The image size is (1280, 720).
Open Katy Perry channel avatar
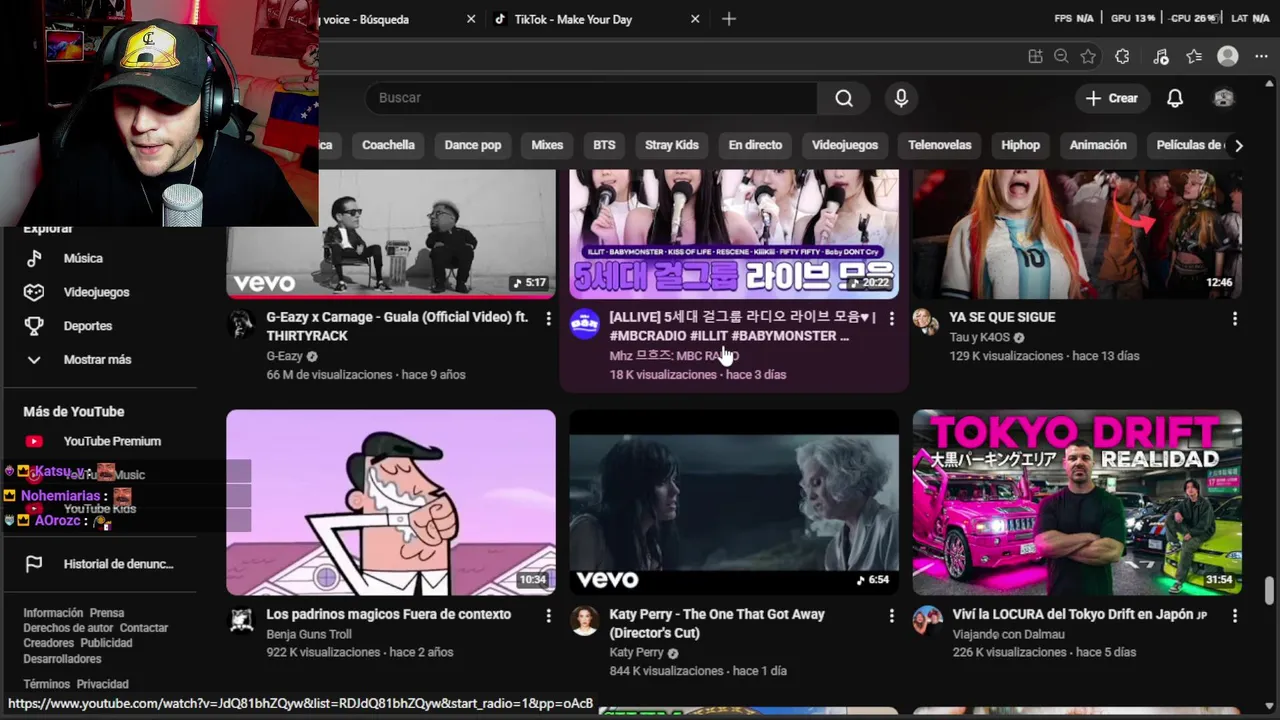(x=584, y=620)
